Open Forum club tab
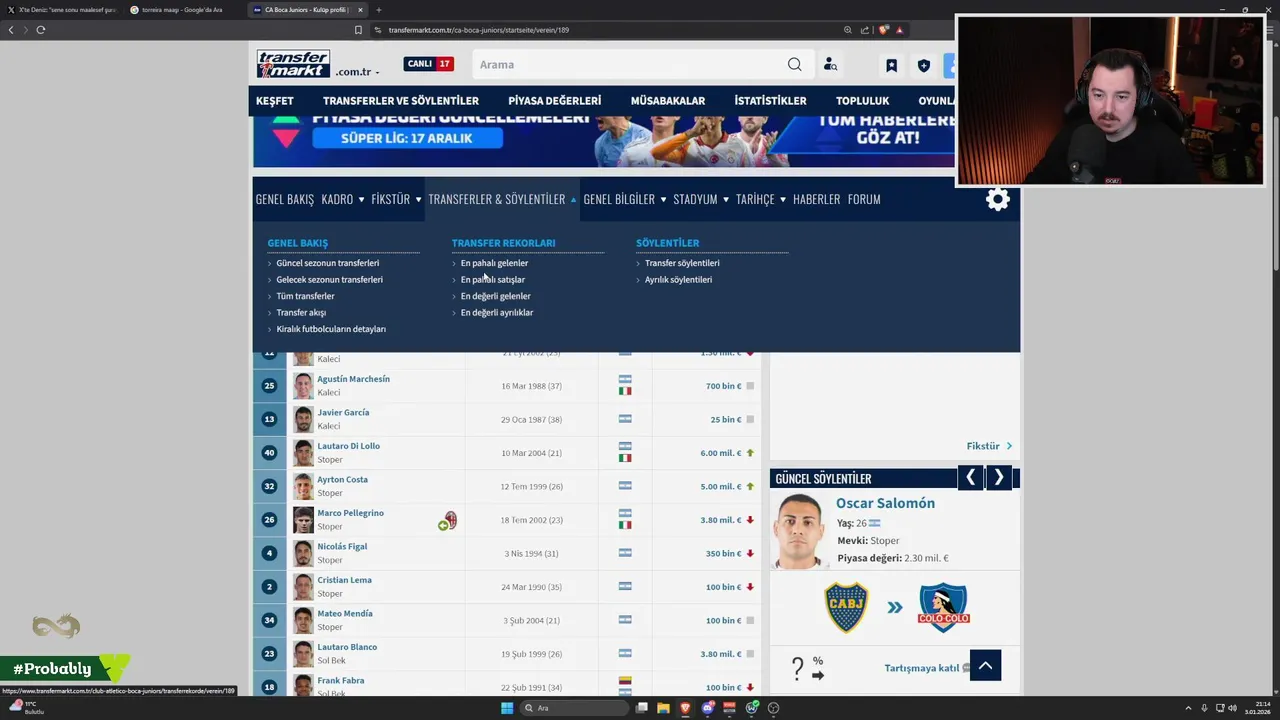The image size is (1280, 720). coord(864,199)
